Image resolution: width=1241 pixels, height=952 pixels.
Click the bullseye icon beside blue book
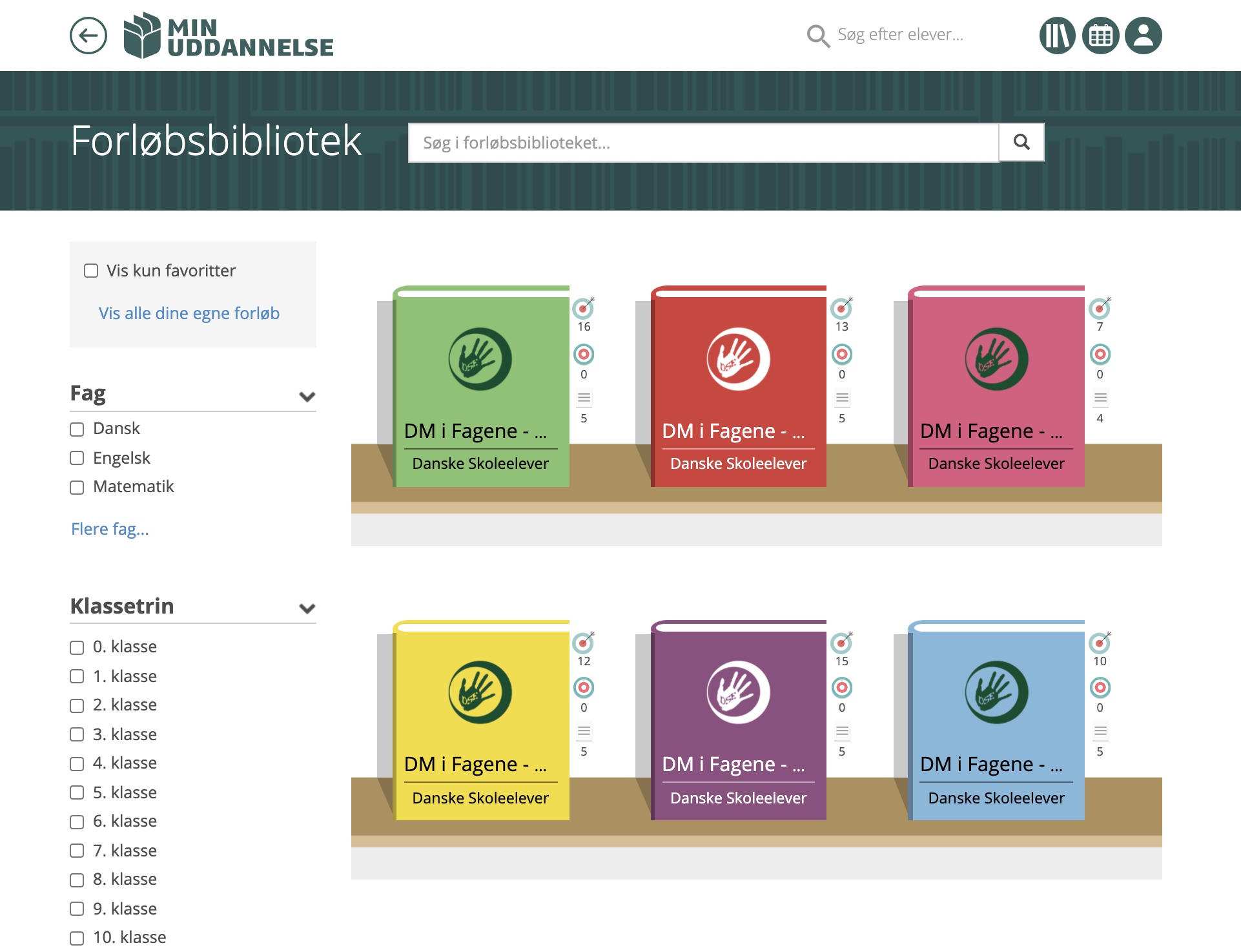pyautogui.click(x=1100, y=687)
